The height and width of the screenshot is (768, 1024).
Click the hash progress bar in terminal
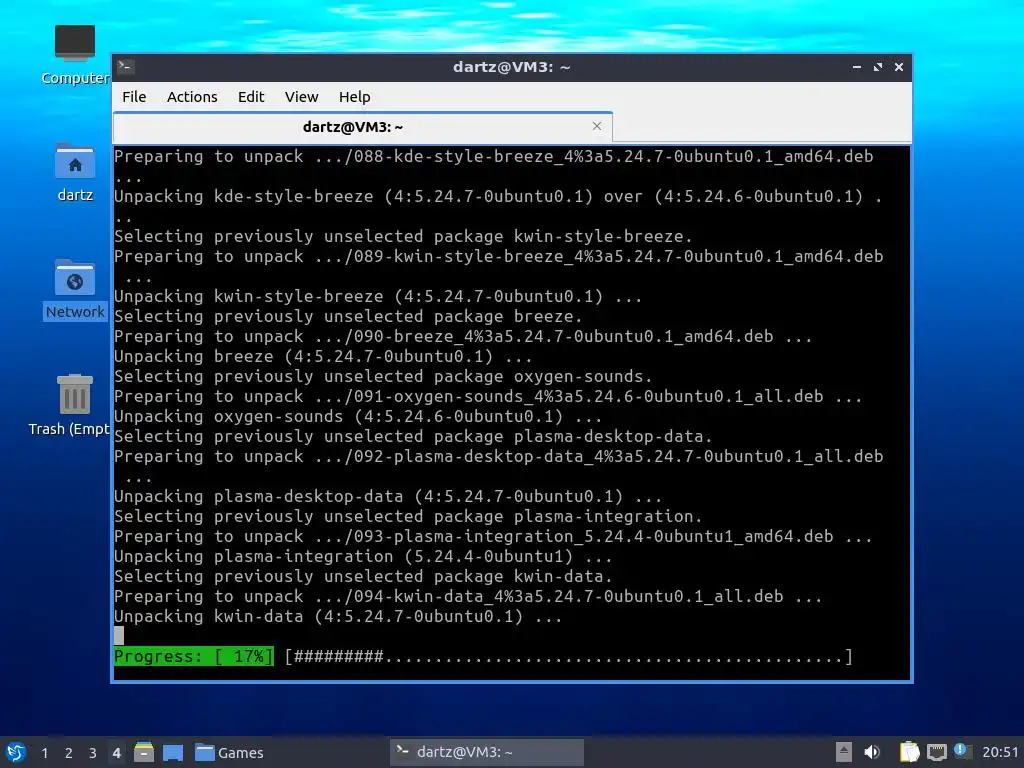click(569, 656)
